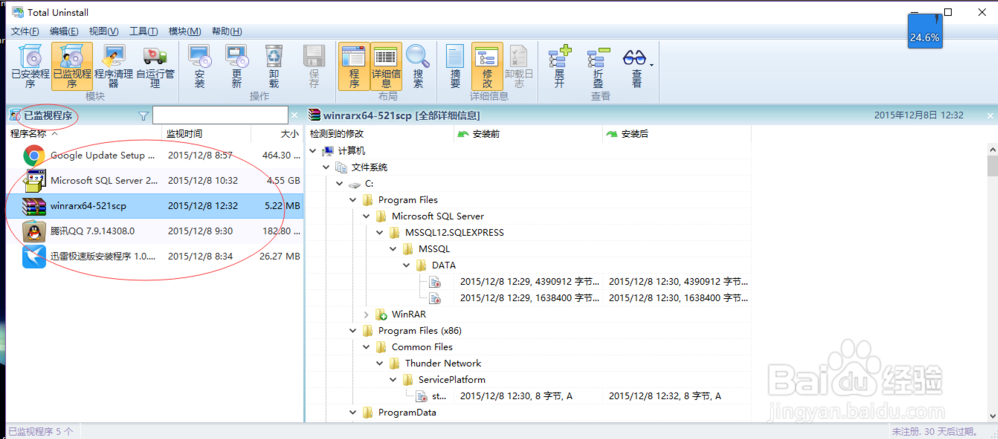Image resolution: width=998 pixels, height=439 pixels.
Task: Click the filter funnel icon
Action: click(143, 116)
